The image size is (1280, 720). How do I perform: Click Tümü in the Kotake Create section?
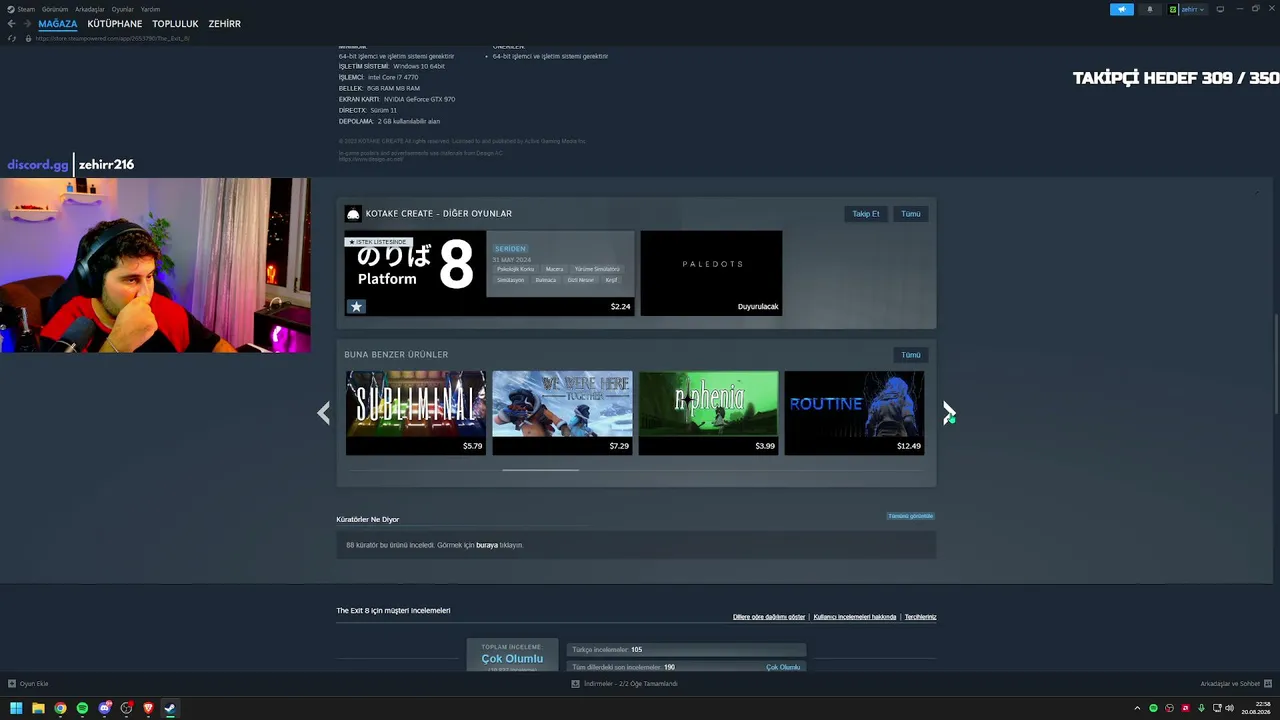click(x=911, y=214)
